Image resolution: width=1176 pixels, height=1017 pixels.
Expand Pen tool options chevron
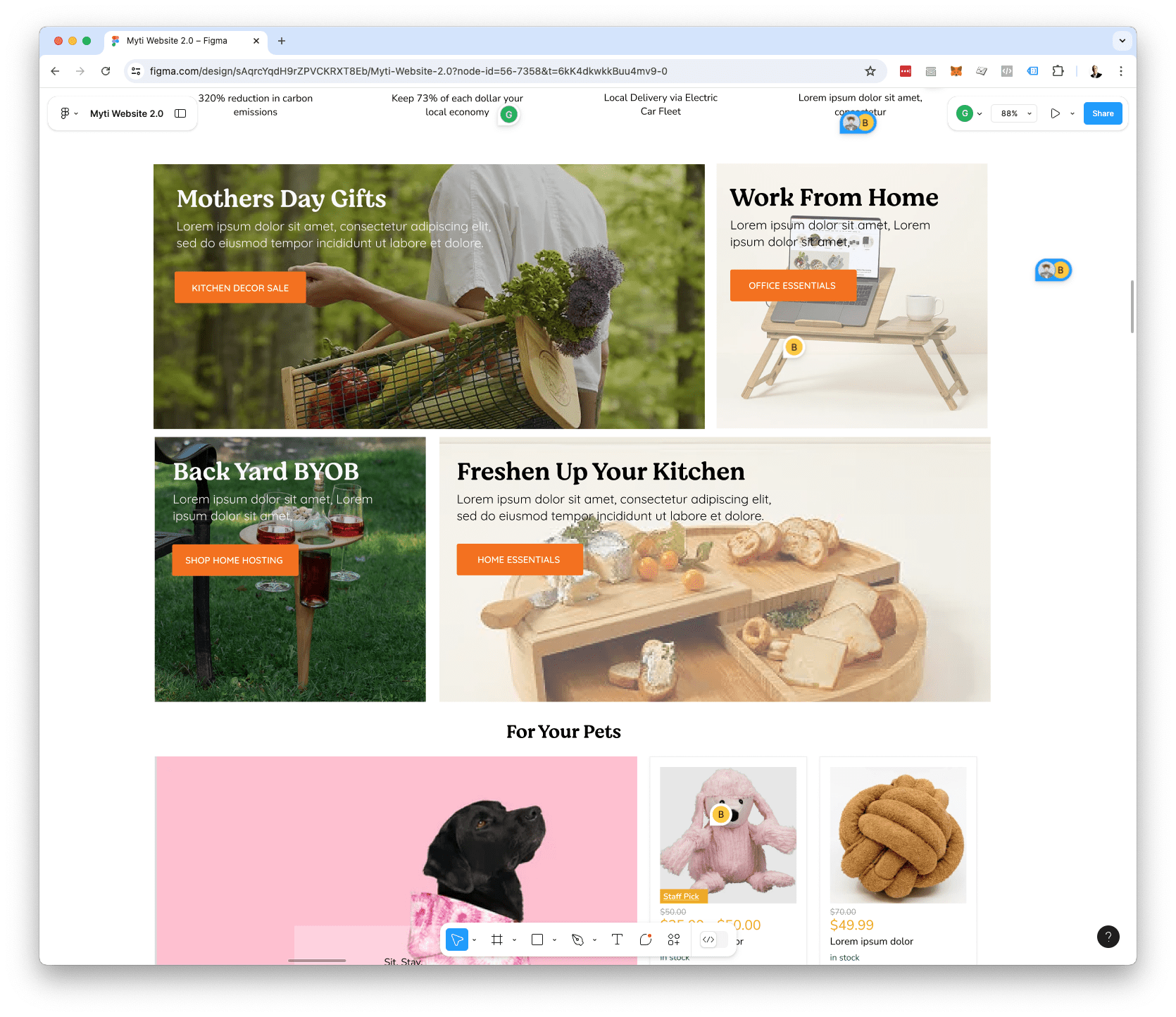pyautogui.click(x=595, y=940)
